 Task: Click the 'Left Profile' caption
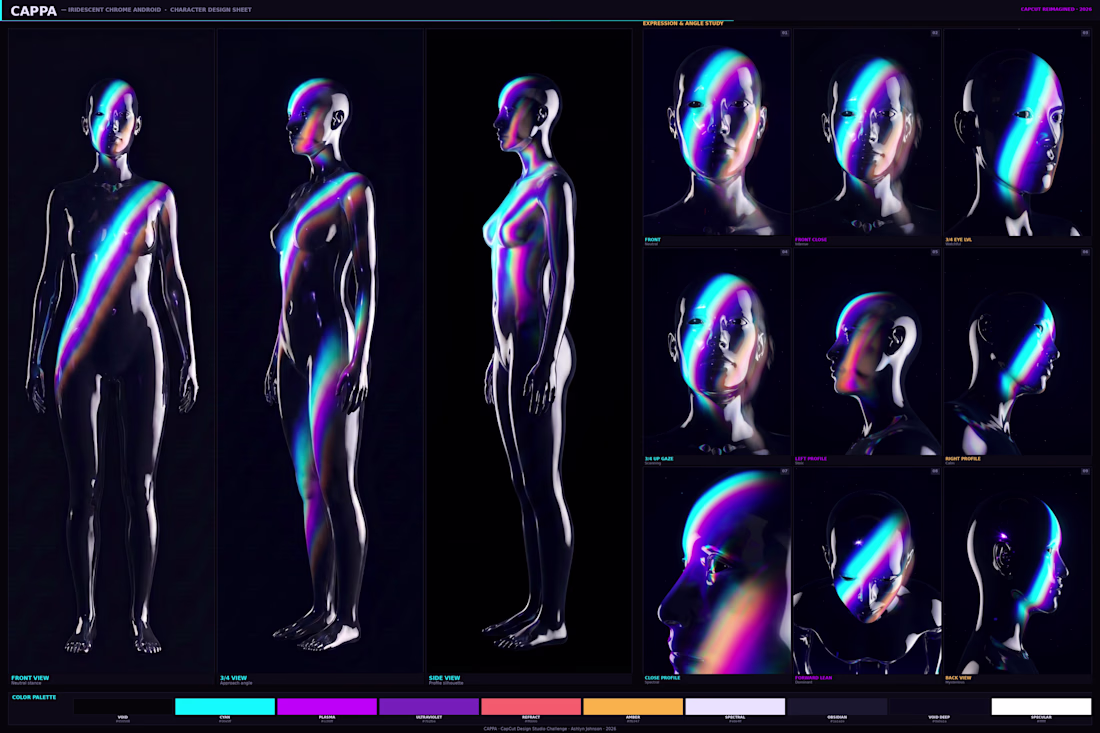click(x=811, y=458)
